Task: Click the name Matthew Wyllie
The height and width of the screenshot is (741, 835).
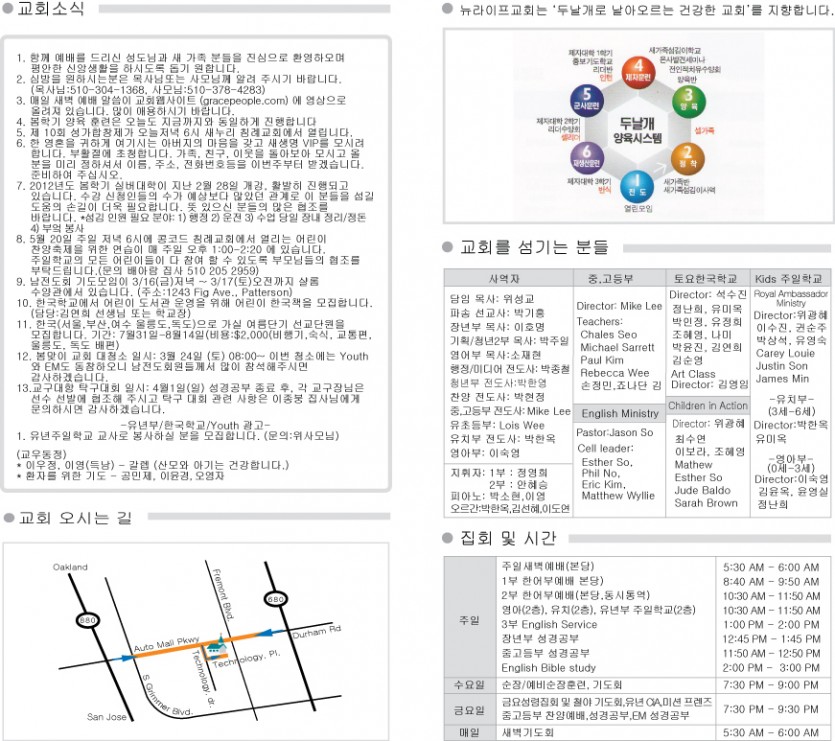Action: 618,495
